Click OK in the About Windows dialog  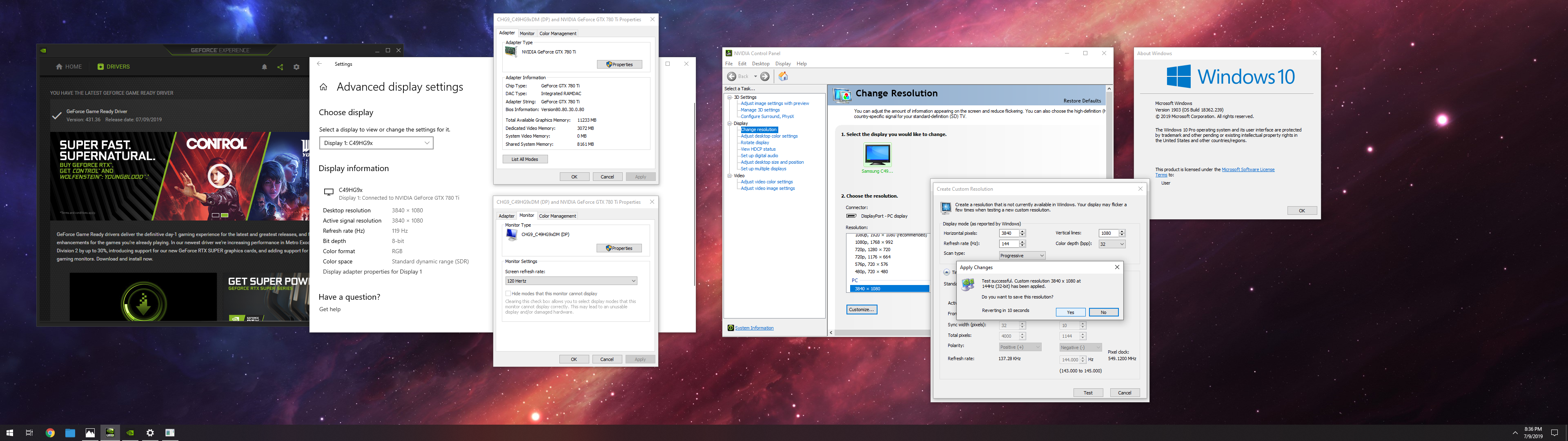click(1302, 211)
